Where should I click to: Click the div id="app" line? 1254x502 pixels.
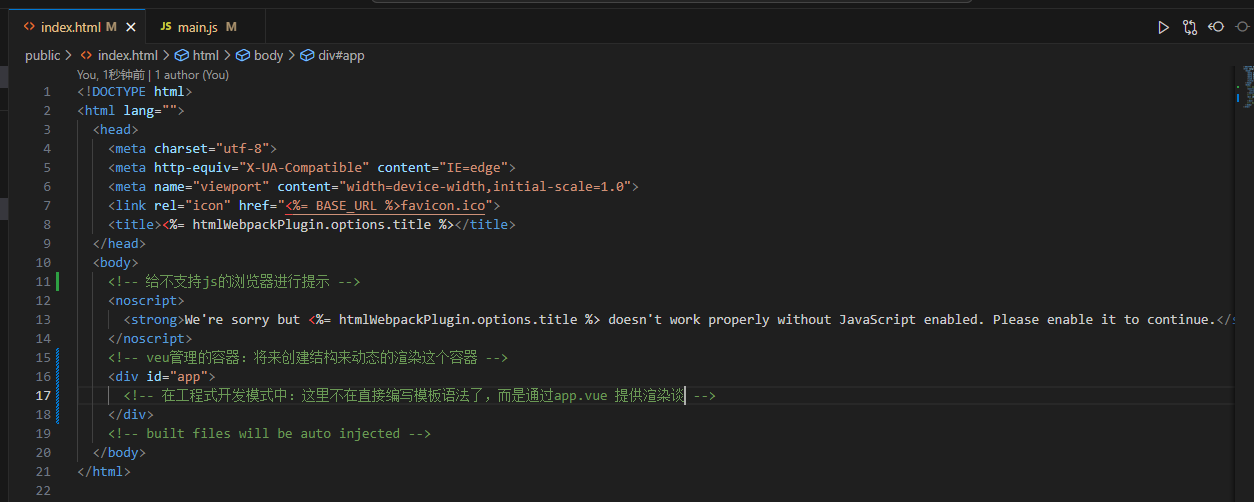(x=162, y=377)
